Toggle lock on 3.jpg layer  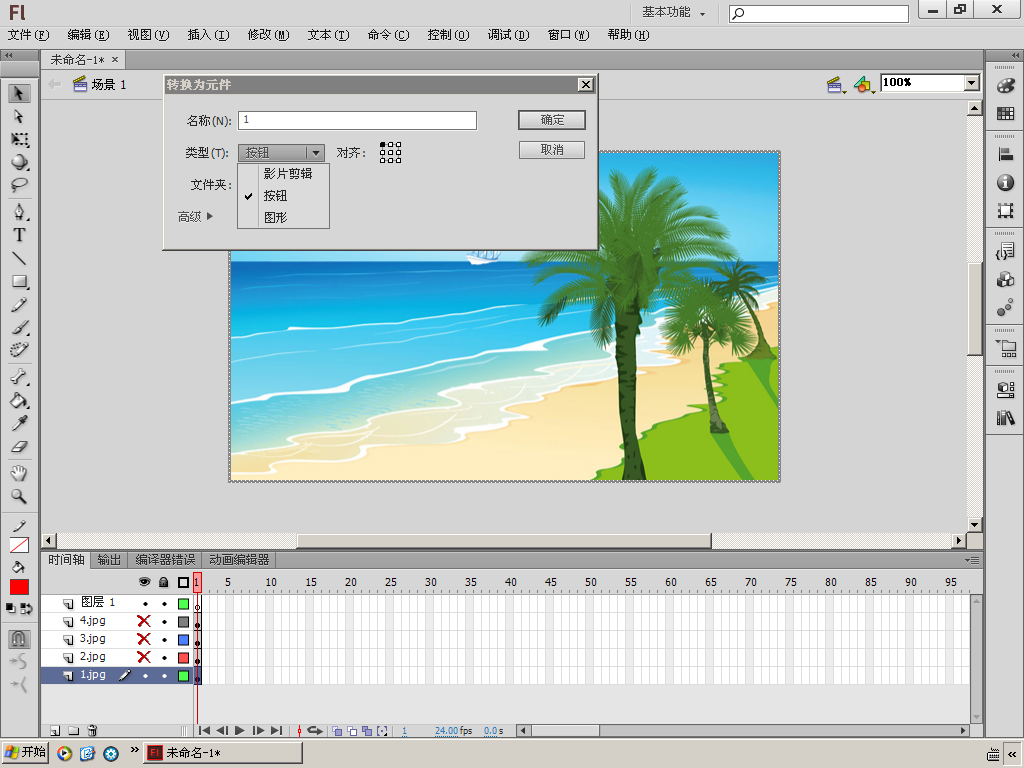point(164,640)
